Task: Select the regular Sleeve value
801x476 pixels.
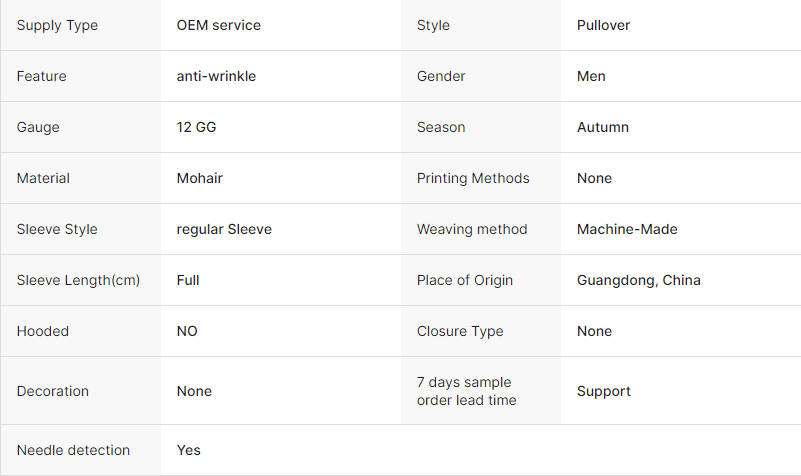Action: 224,229
